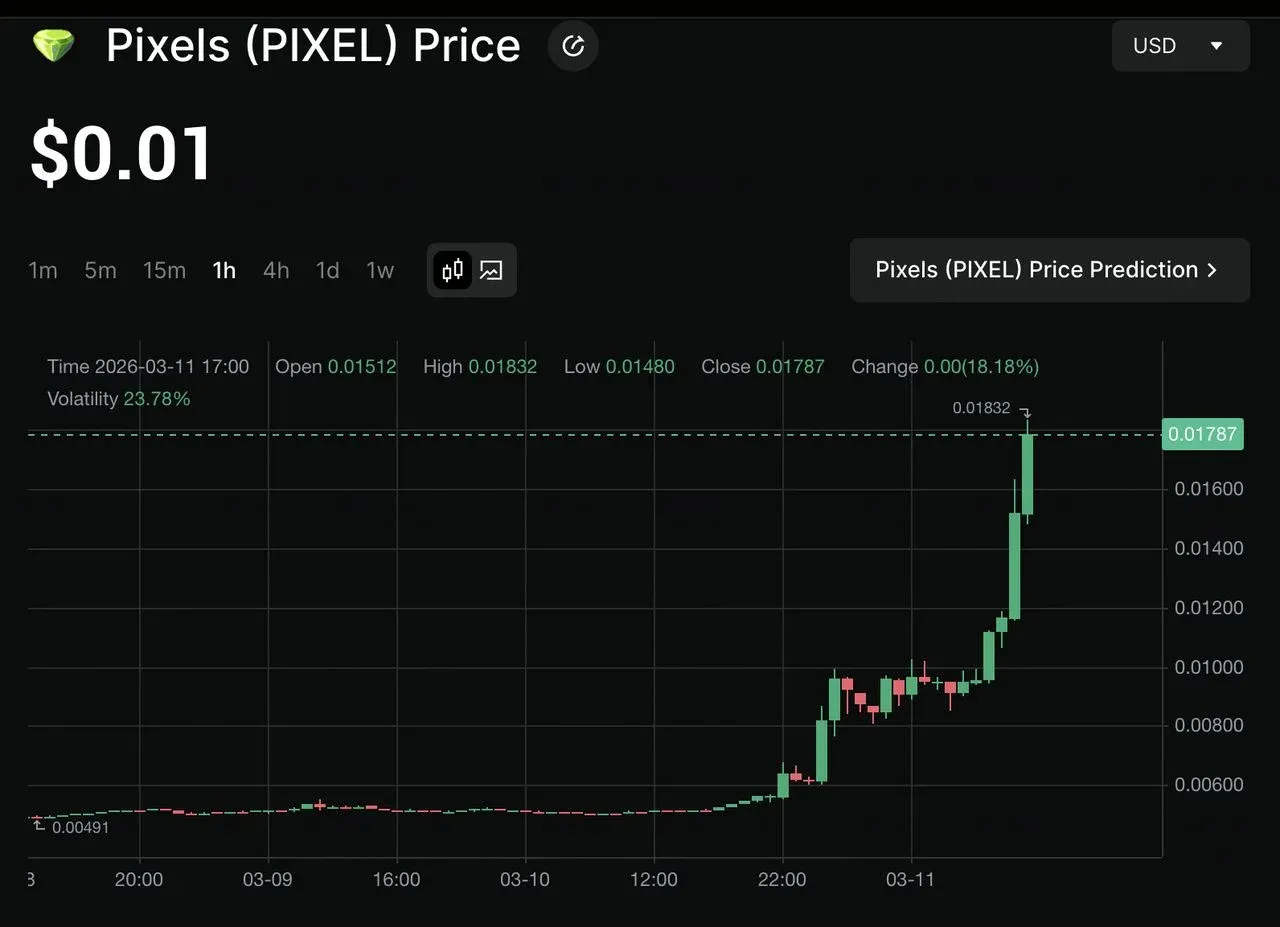Refresh the PIXEL price data
Viewport: 1280px width, 927px height.
tap(572, 45)
